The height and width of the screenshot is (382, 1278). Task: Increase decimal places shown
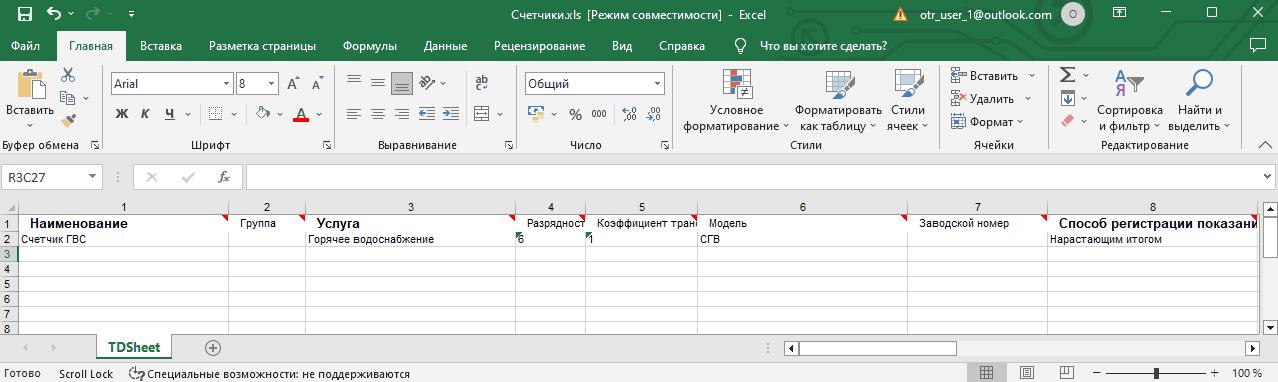[x=630, y=114]
